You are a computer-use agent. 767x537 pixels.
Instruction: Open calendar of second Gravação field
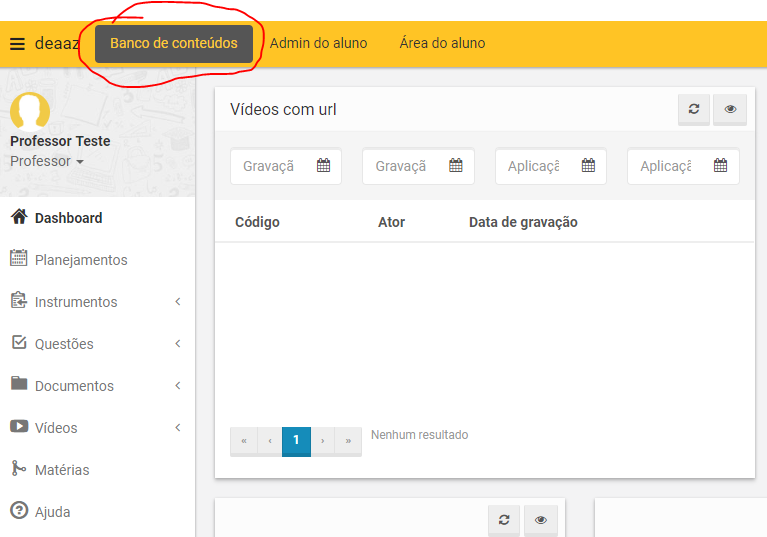coord(456,165)
